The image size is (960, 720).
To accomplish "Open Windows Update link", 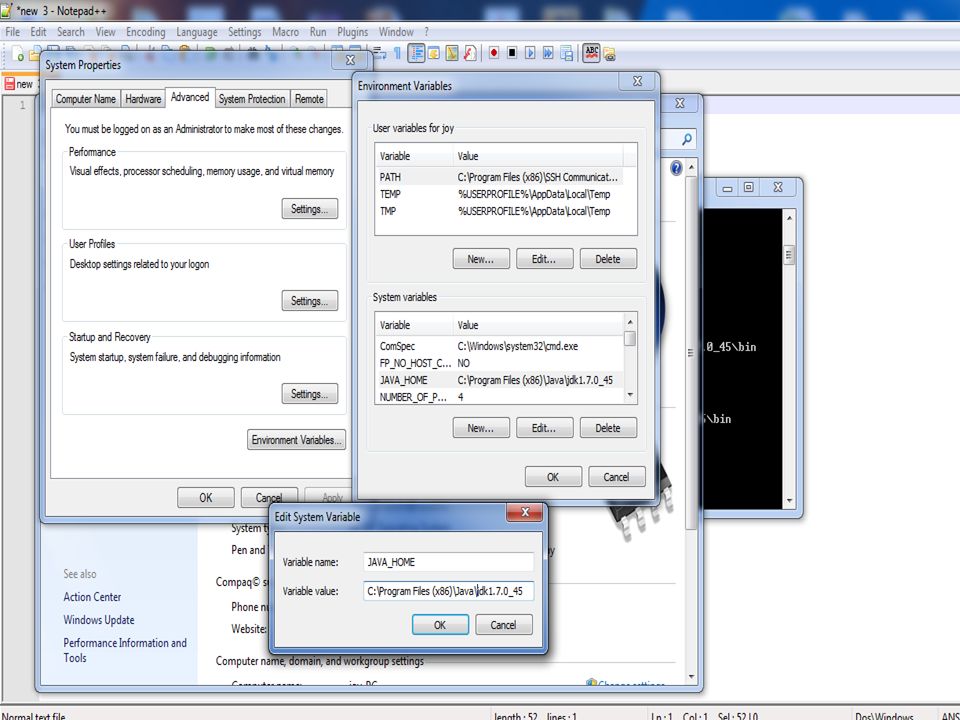I will (x=99, y=620).
